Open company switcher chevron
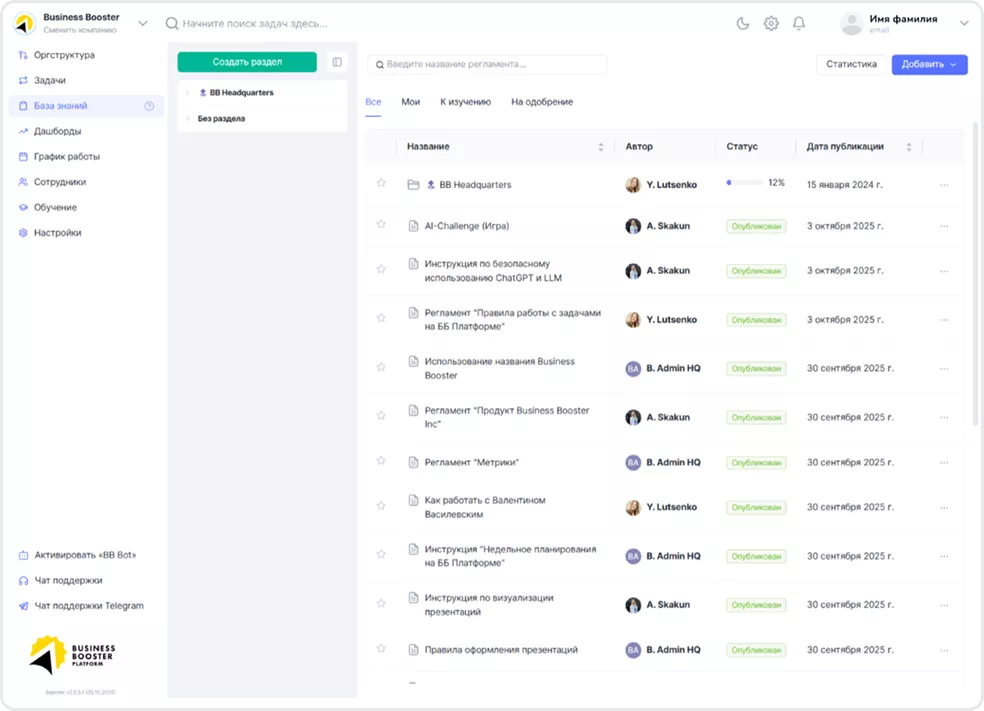Viewport: 984px width, 711px height. [143, 24]
